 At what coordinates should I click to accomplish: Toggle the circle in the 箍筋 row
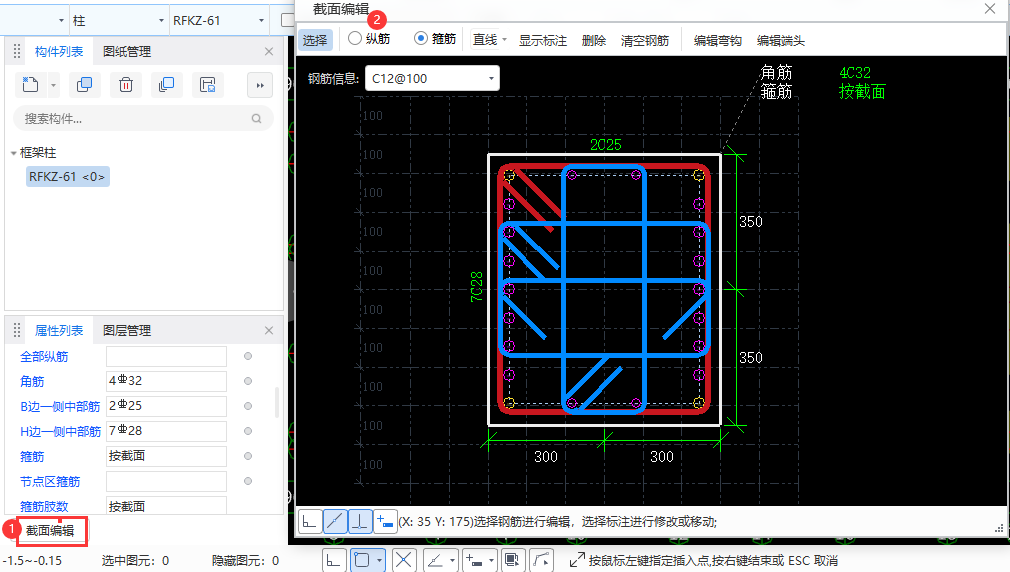pyautogui.click(x=248, y=456)
